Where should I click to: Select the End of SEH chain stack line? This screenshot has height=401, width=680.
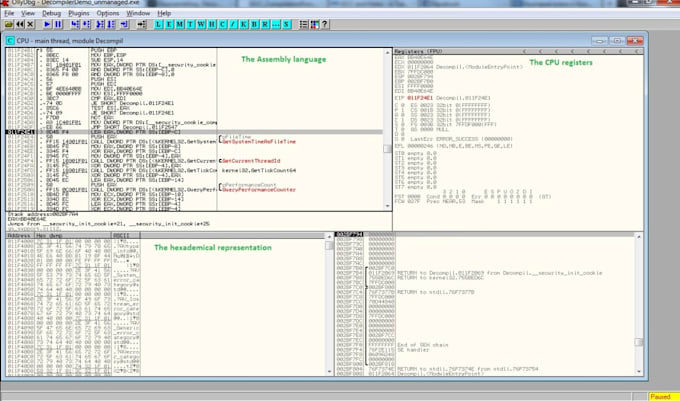(x=423, y=345)
